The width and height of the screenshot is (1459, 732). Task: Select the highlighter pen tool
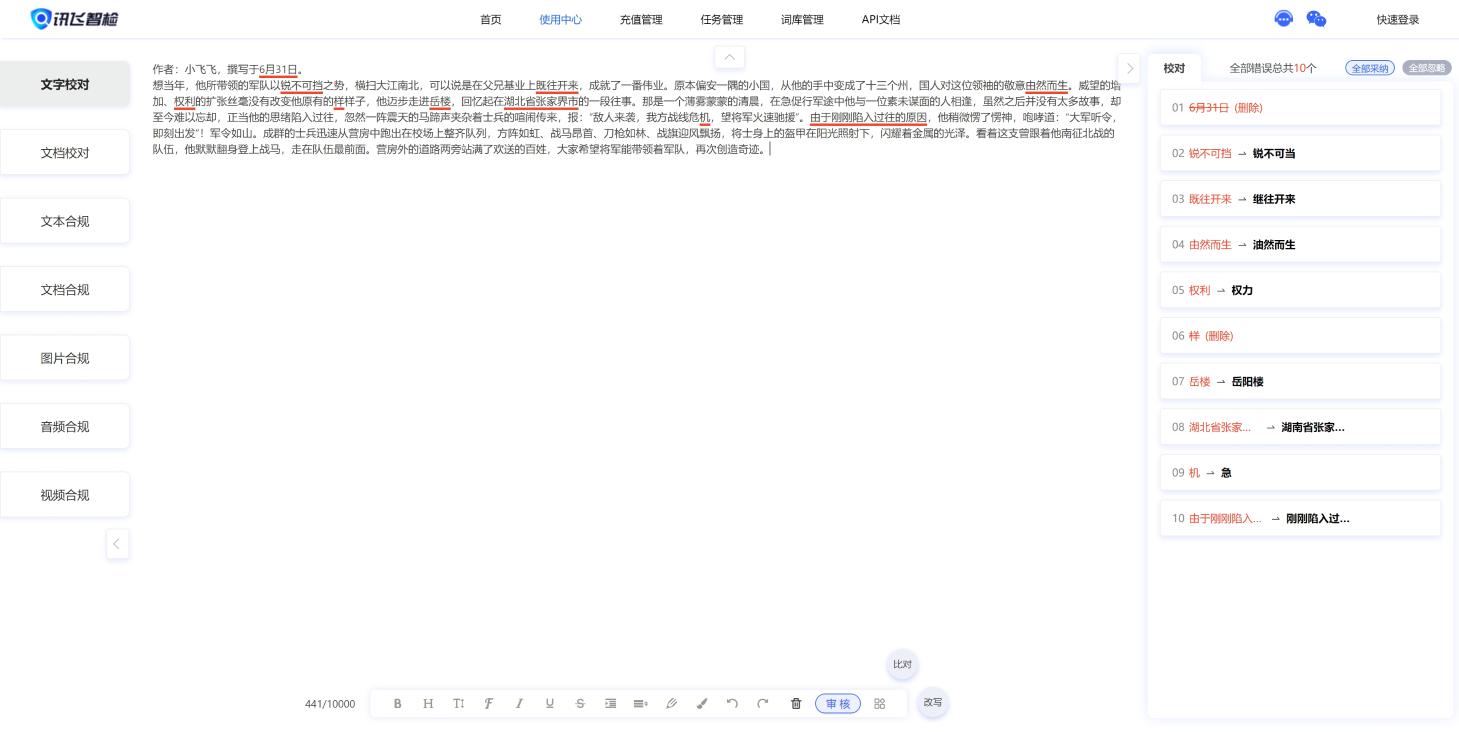pos(671,704)
